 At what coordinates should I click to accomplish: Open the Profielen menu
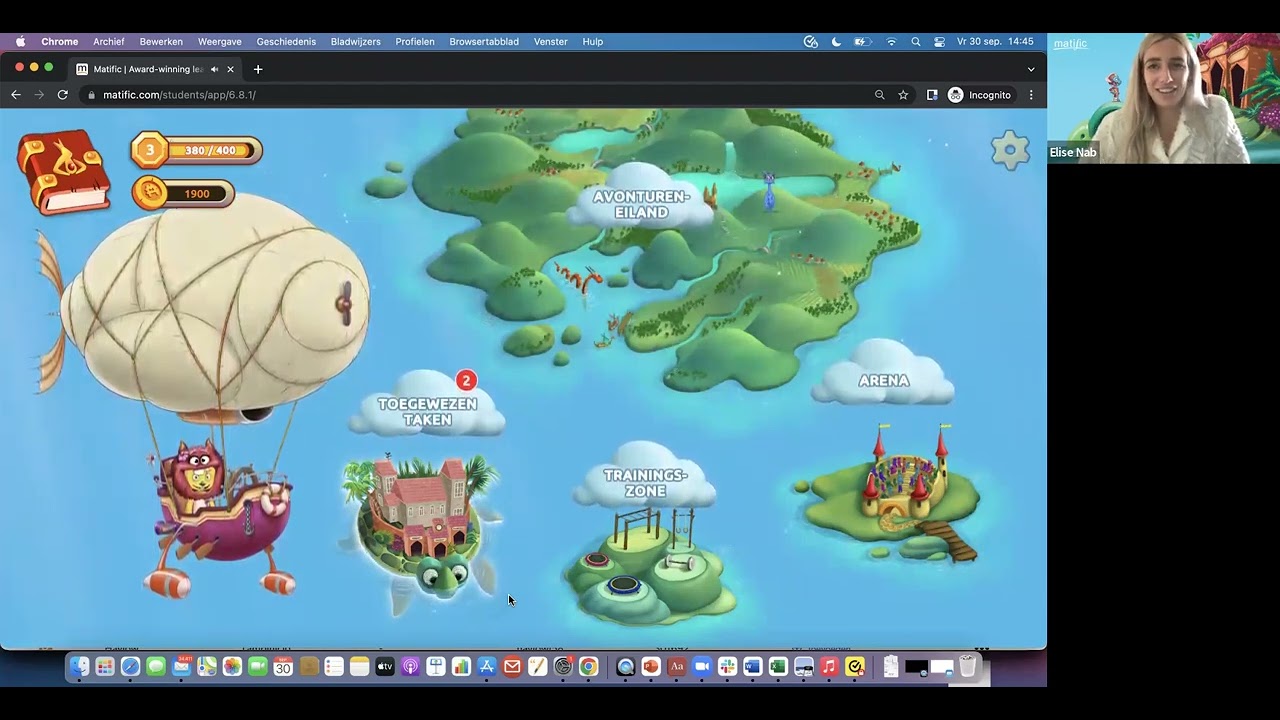pyautogui.click(x=415, y=42)
